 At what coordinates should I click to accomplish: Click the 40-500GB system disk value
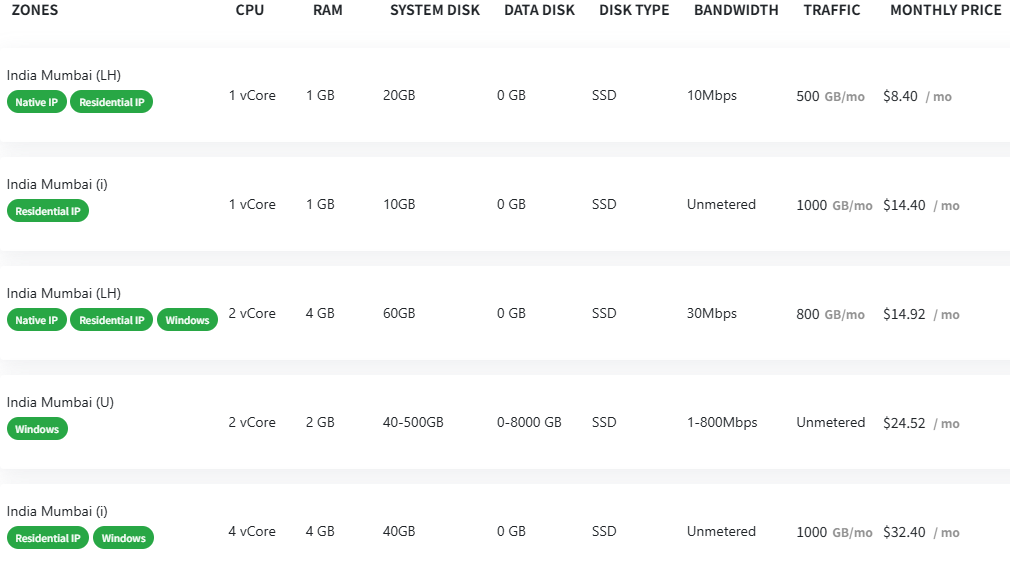[413, 422]
